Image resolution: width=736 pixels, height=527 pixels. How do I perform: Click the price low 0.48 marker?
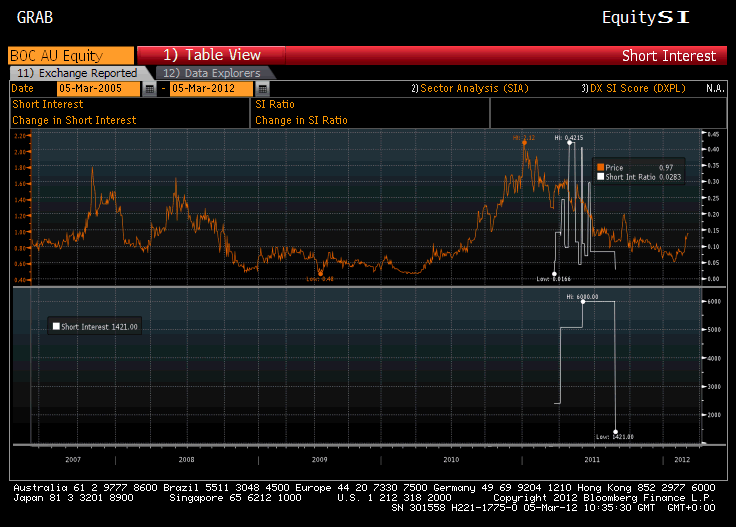[321, 273]
